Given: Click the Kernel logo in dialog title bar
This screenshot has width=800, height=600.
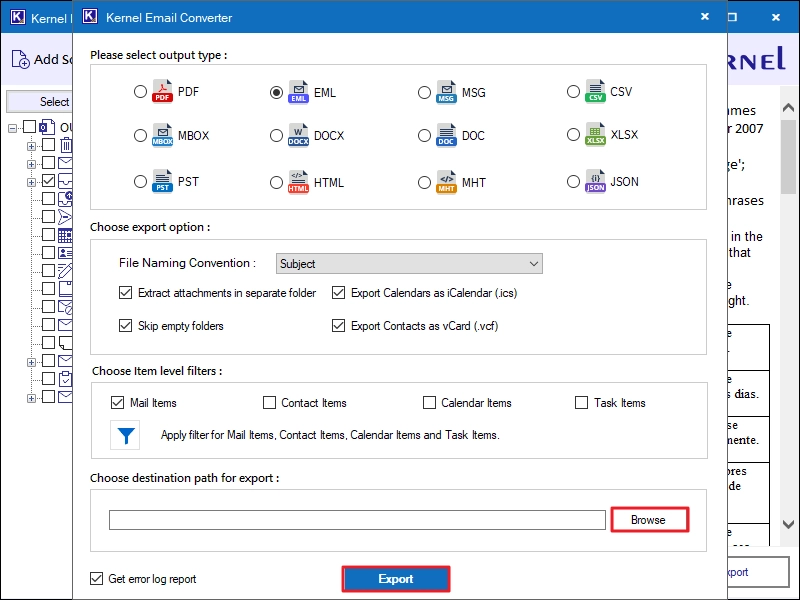Looking at the screenshot, I should (x=90, y=16).
